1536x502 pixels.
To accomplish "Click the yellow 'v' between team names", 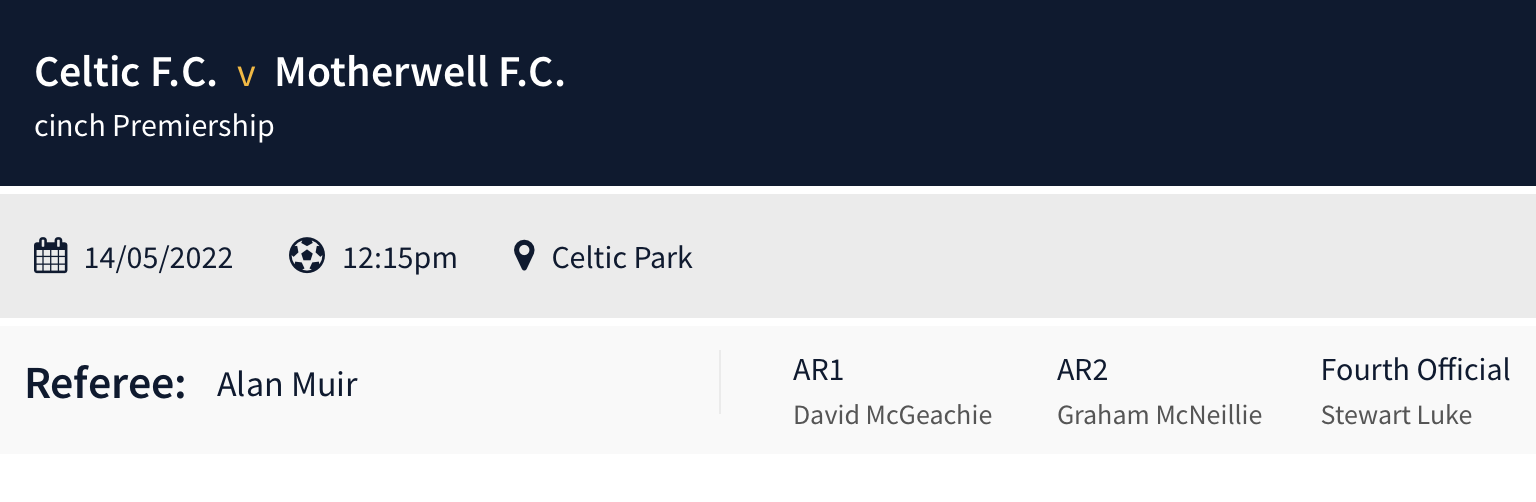I will 246,76.
